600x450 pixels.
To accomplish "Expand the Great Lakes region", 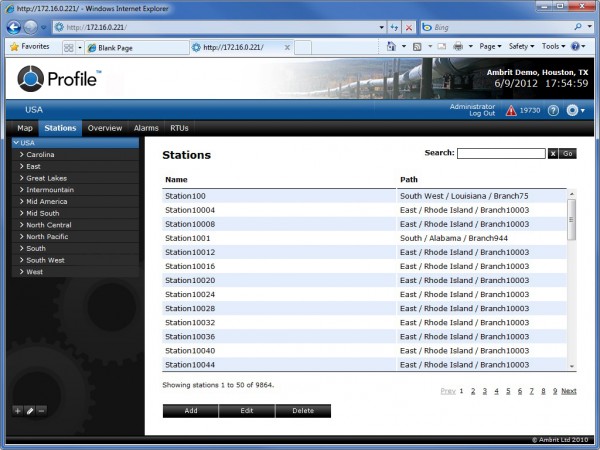I will (x=22, y=178).
